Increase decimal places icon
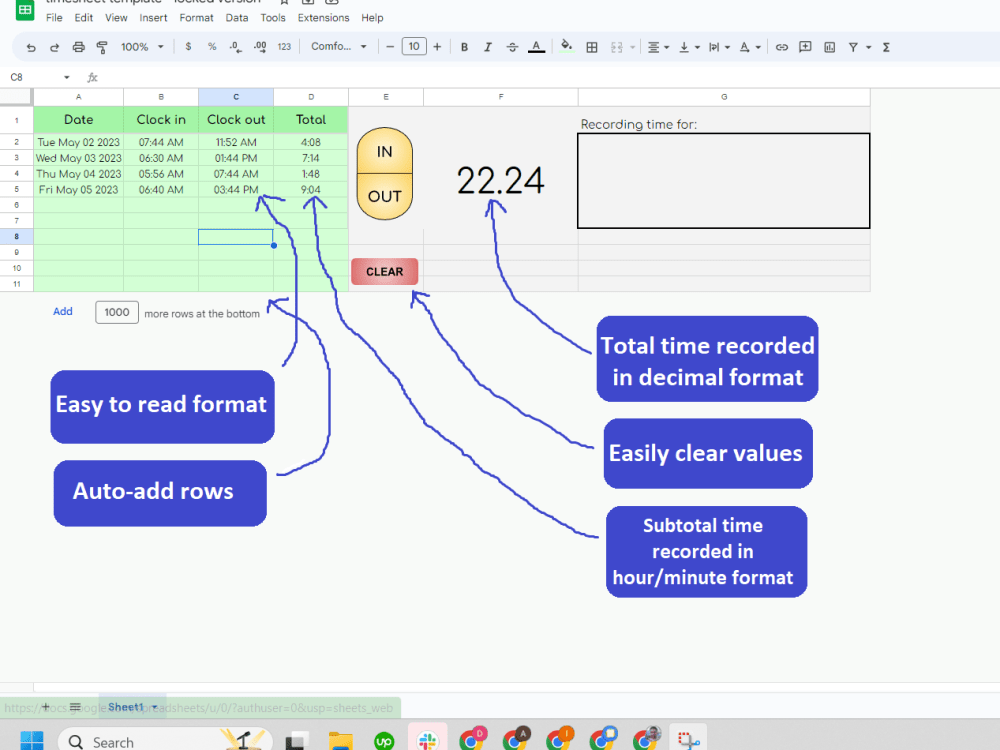The image size is (1000, 750). pos(260,47)
